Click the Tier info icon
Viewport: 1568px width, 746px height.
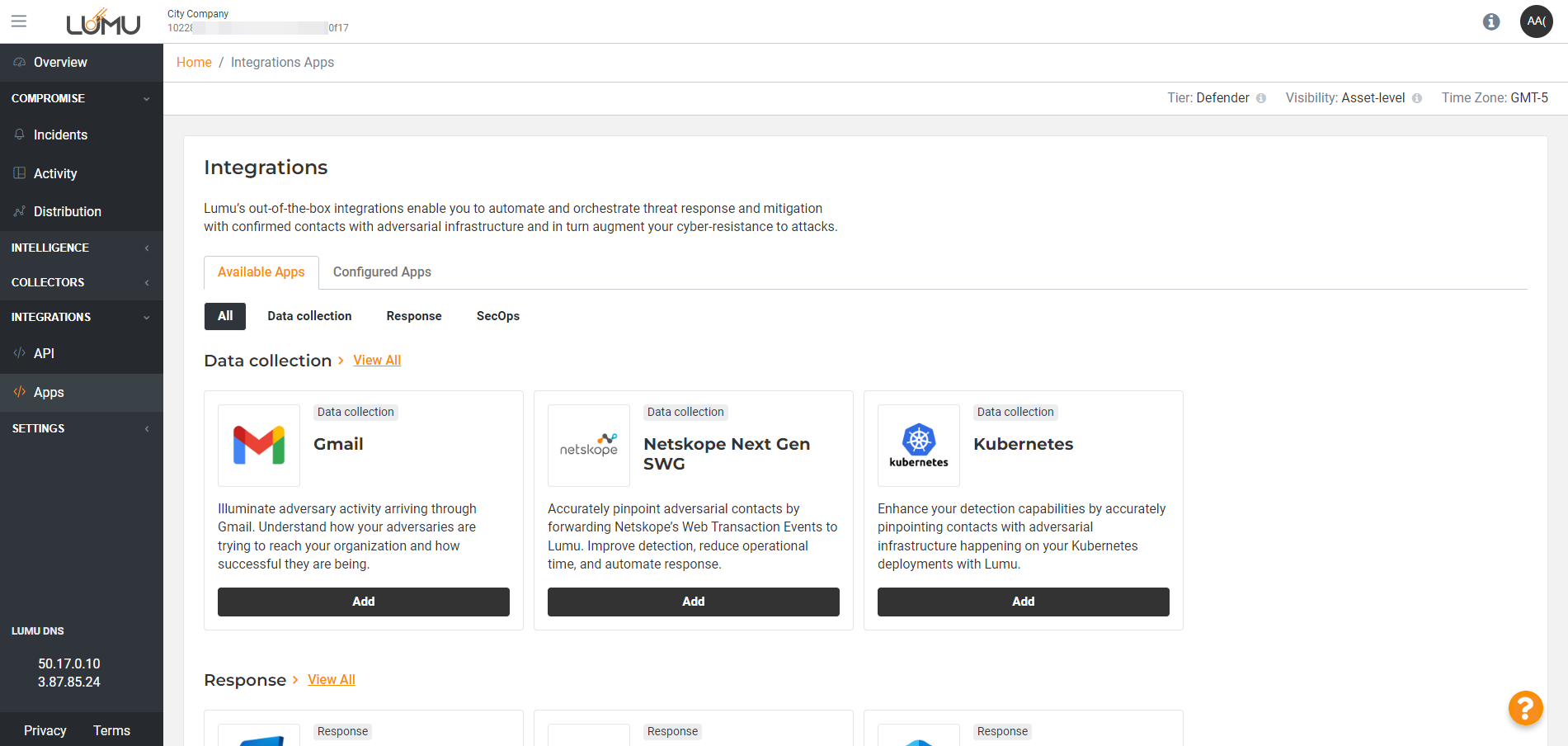1261,98
